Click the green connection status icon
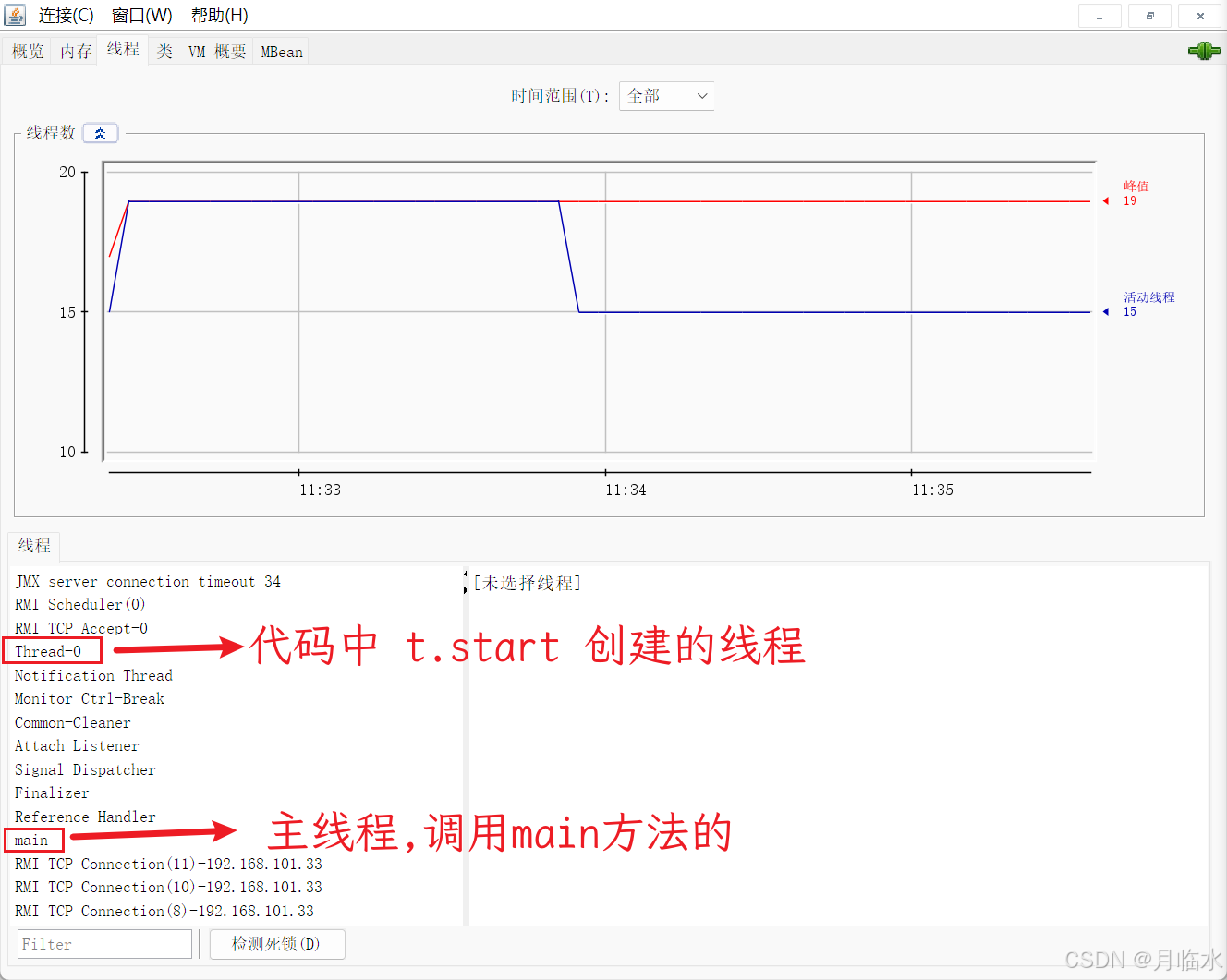Viewport: 1227px width, 980px height. pos(1204,51)
